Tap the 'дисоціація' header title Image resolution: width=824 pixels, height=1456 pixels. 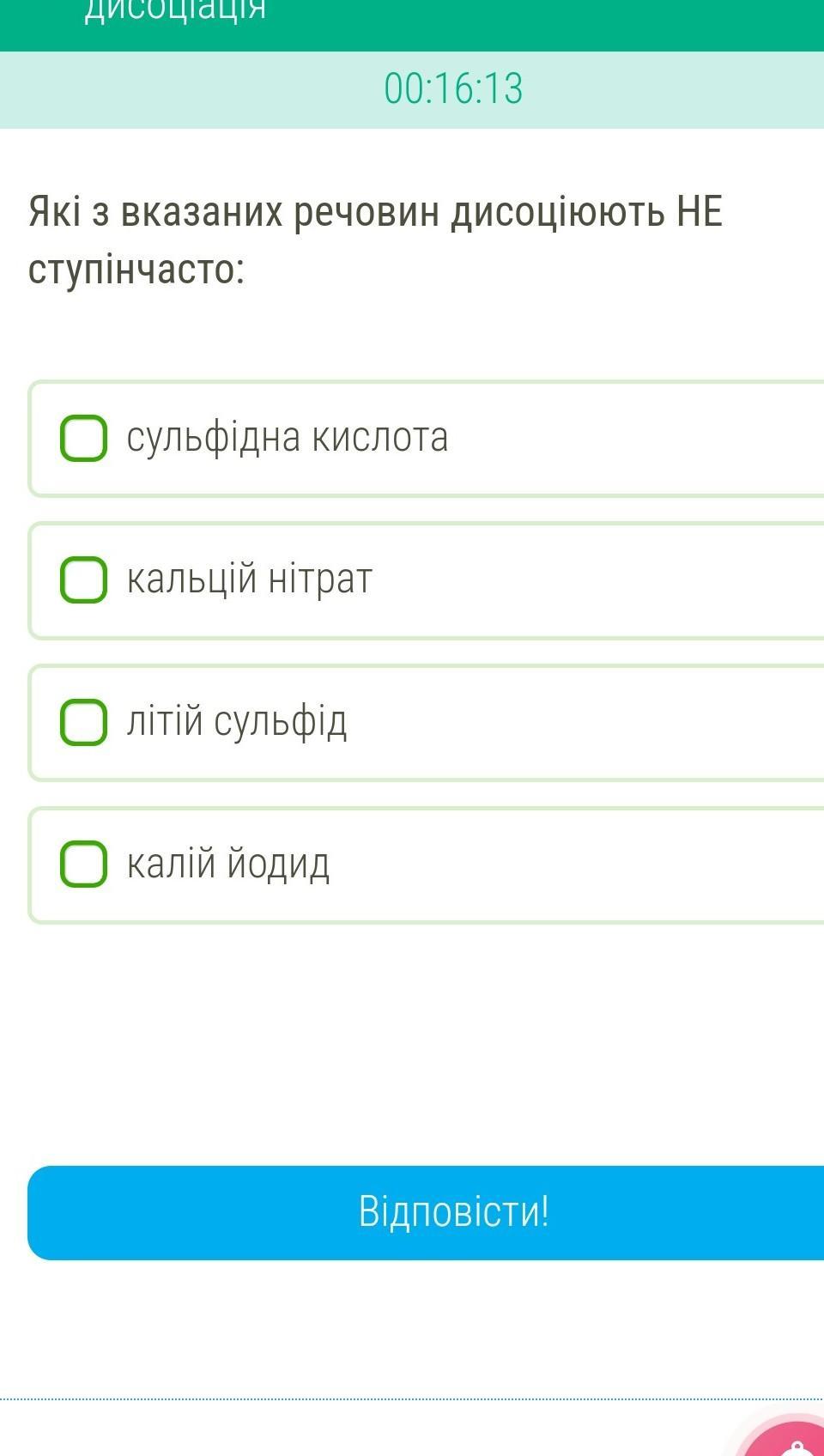coord(175,10)
